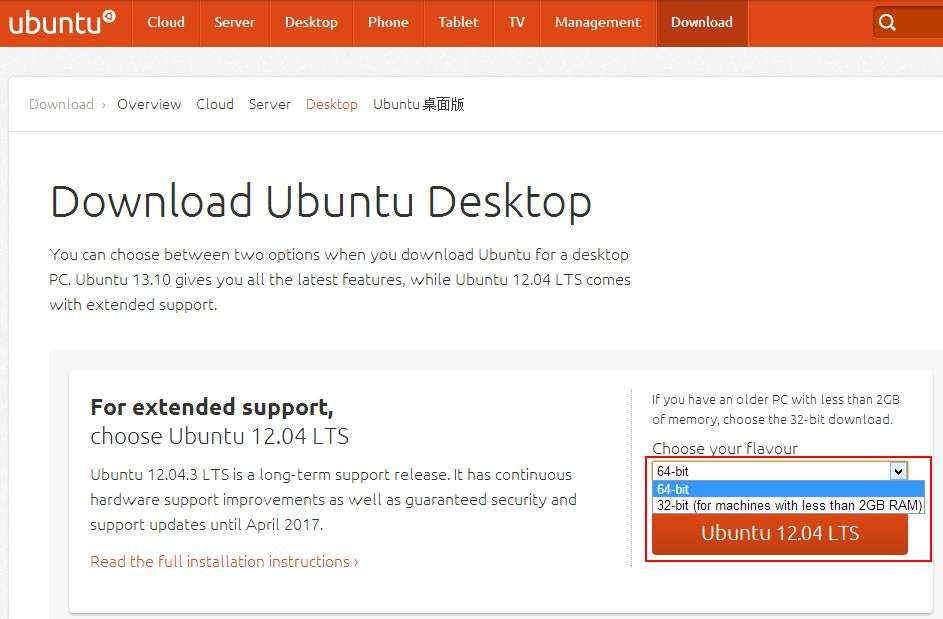This screenshot has height=619, width=943.
Task: Switch to the Overview sub-navigation link
Action: (149, 104)
